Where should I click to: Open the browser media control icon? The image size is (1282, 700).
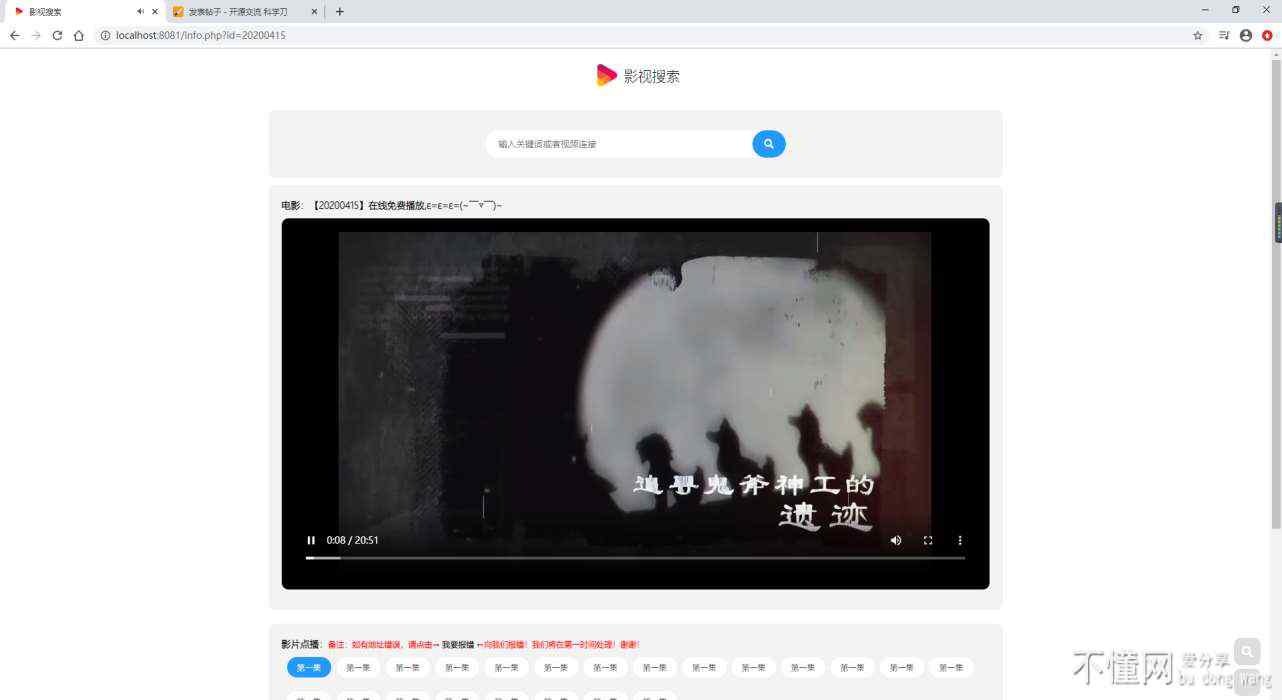(1224, 35)
